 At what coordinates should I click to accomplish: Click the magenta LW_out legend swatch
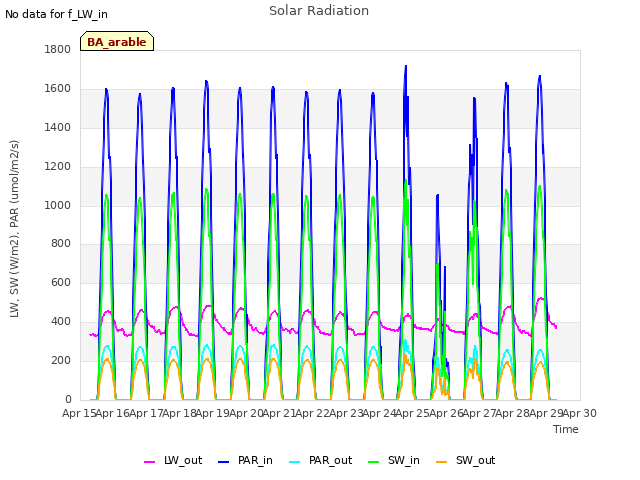[149, 462]
